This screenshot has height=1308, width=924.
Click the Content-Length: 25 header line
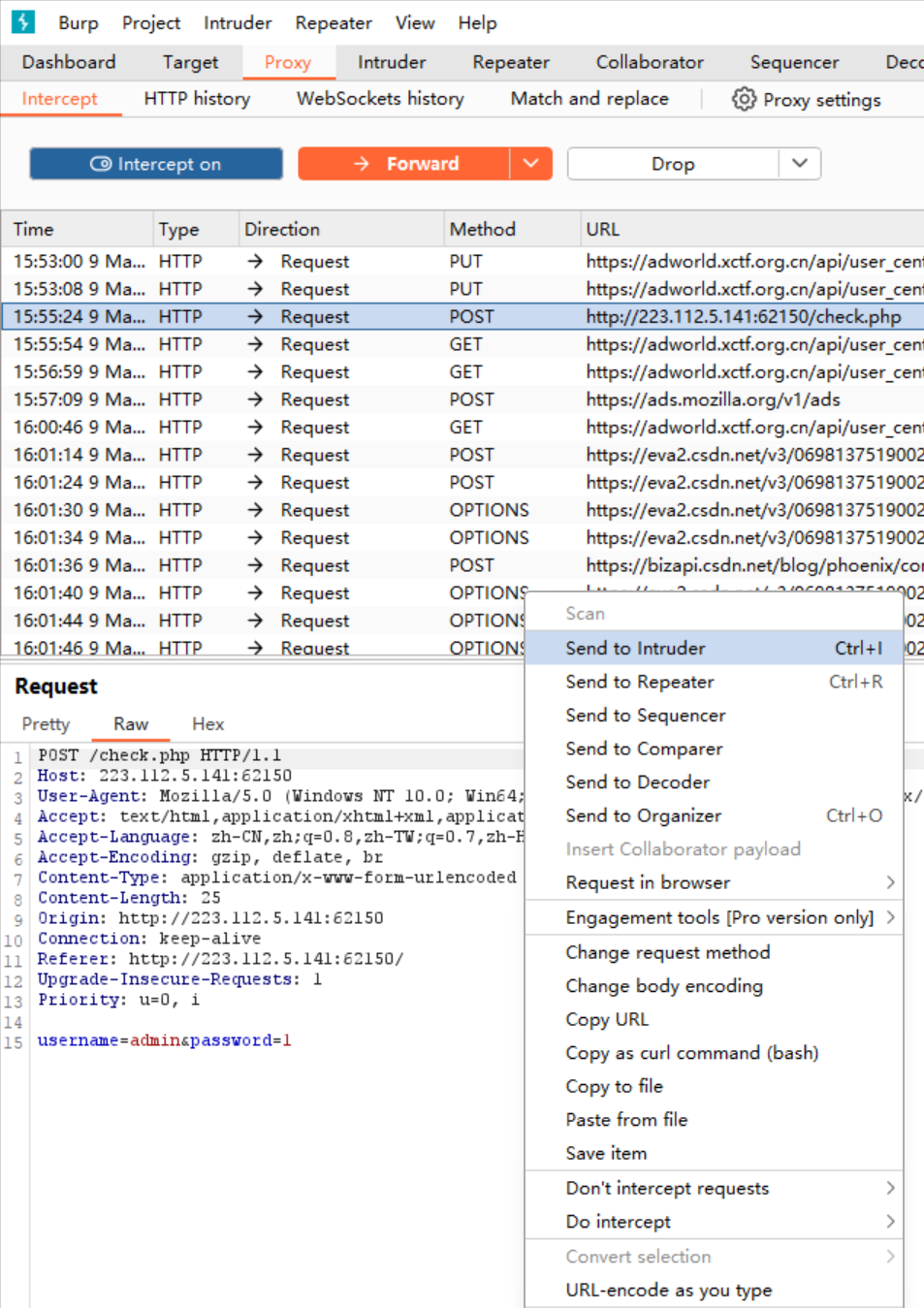click(x=129, y=898)
